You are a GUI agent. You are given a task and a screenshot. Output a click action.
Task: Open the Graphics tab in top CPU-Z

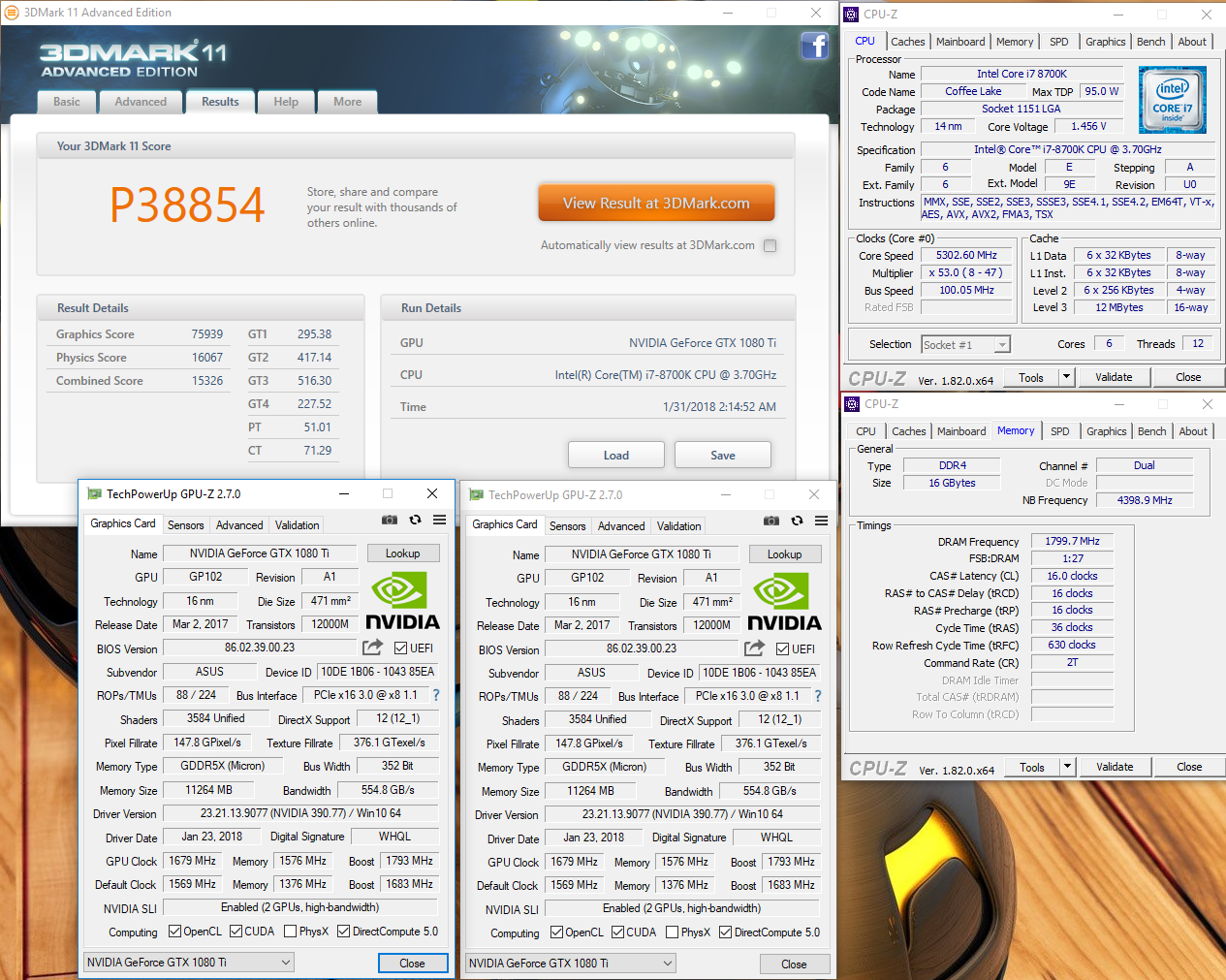[1105, 42]
